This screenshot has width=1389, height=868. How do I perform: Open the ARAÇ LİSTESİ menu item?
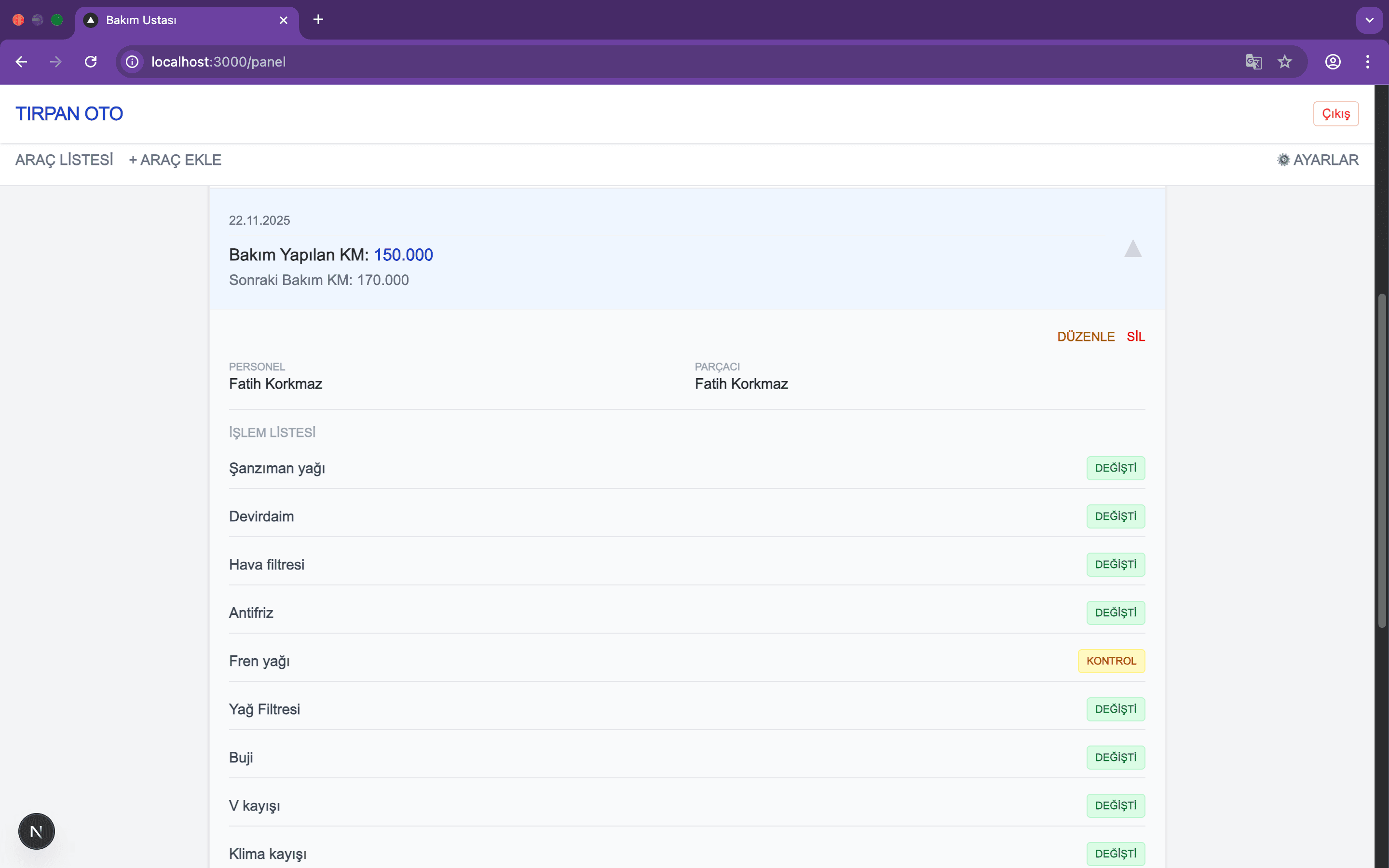(64, 160)
